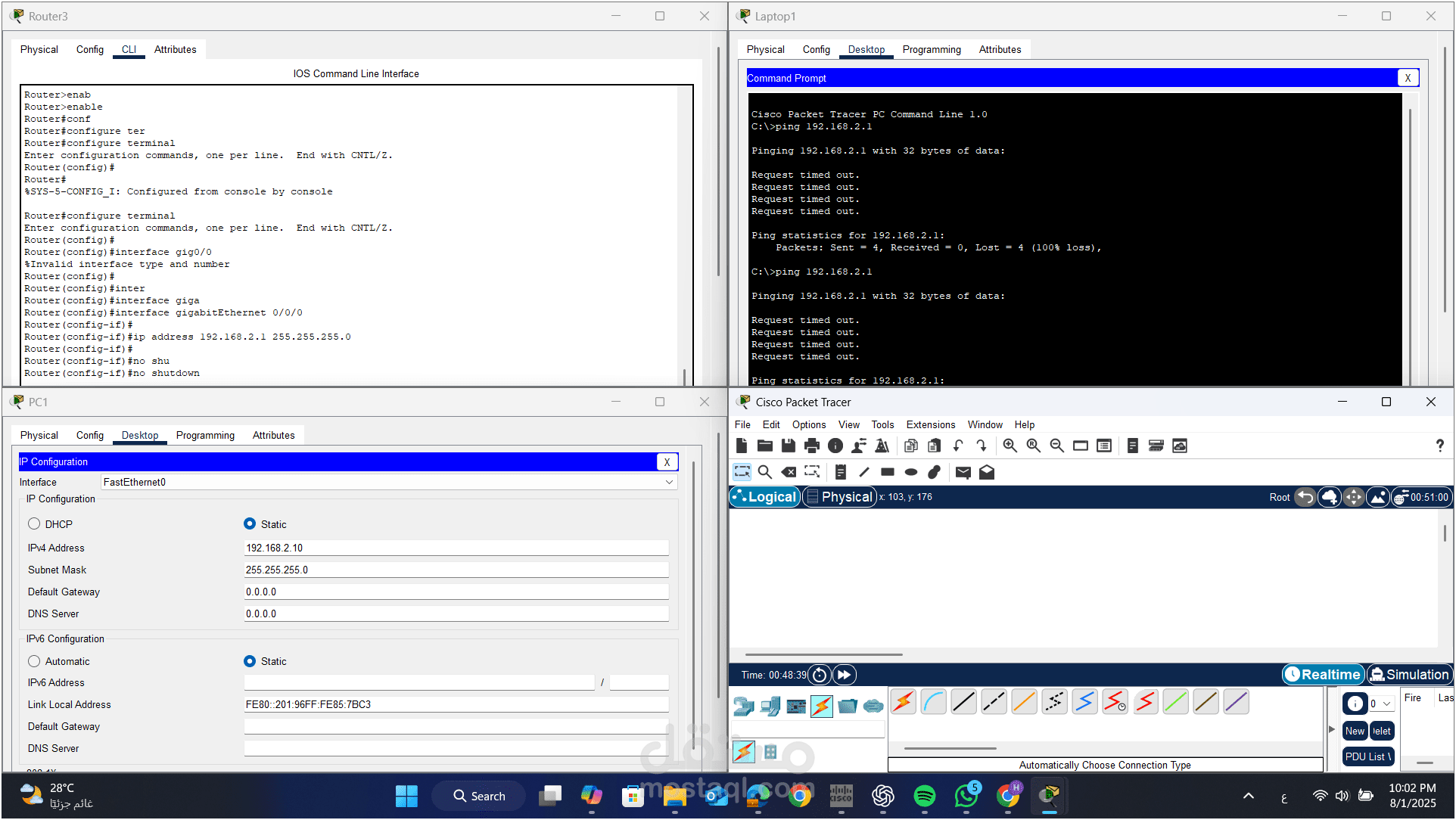Select the Inspect magnifier tool
The image size is (1456, 820).
pyautogui.click(x=765, y=472)
